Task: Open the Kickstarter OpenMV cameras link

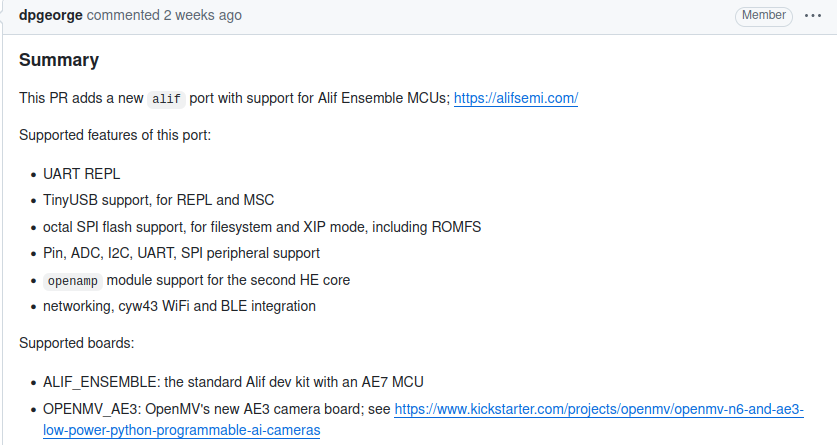Action: (x=599, y=409)
